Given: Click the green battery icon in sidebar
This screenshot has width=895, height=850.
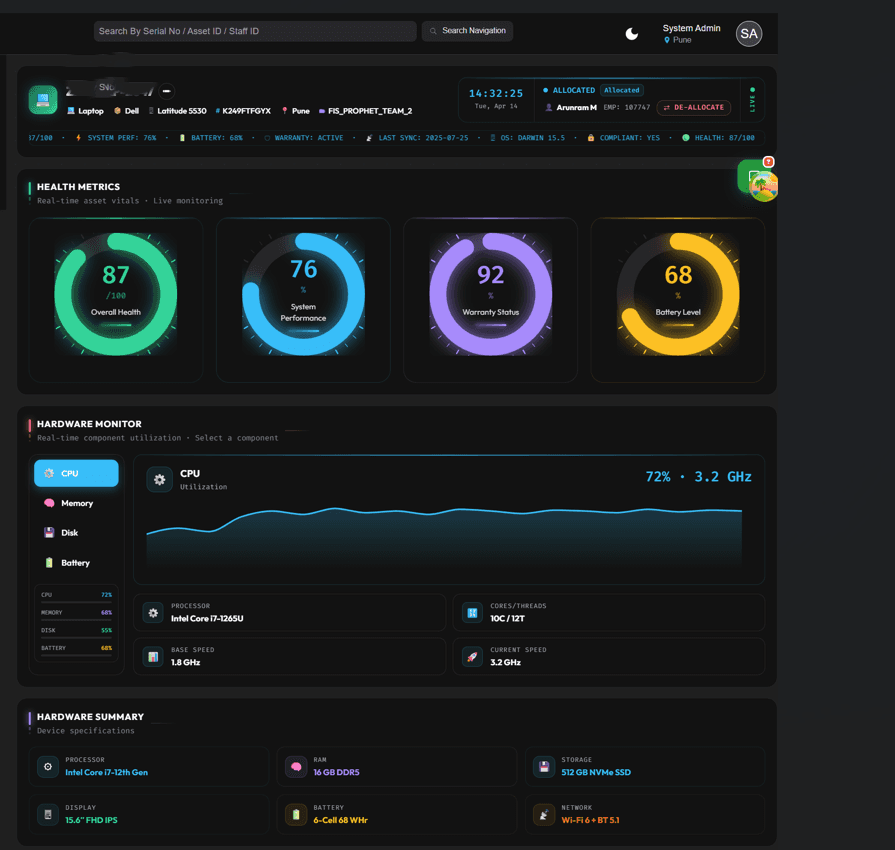Looking at the screenshot, I should click(x=49, y=563).
